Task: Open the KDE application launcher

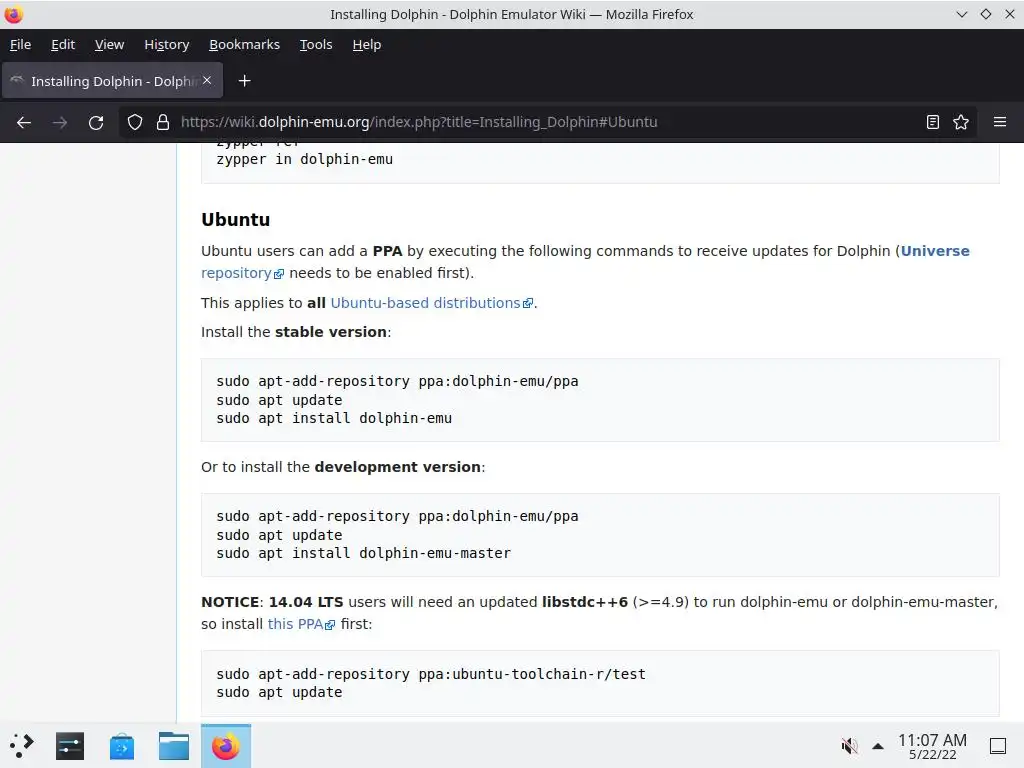Action: tap(22, 746)
